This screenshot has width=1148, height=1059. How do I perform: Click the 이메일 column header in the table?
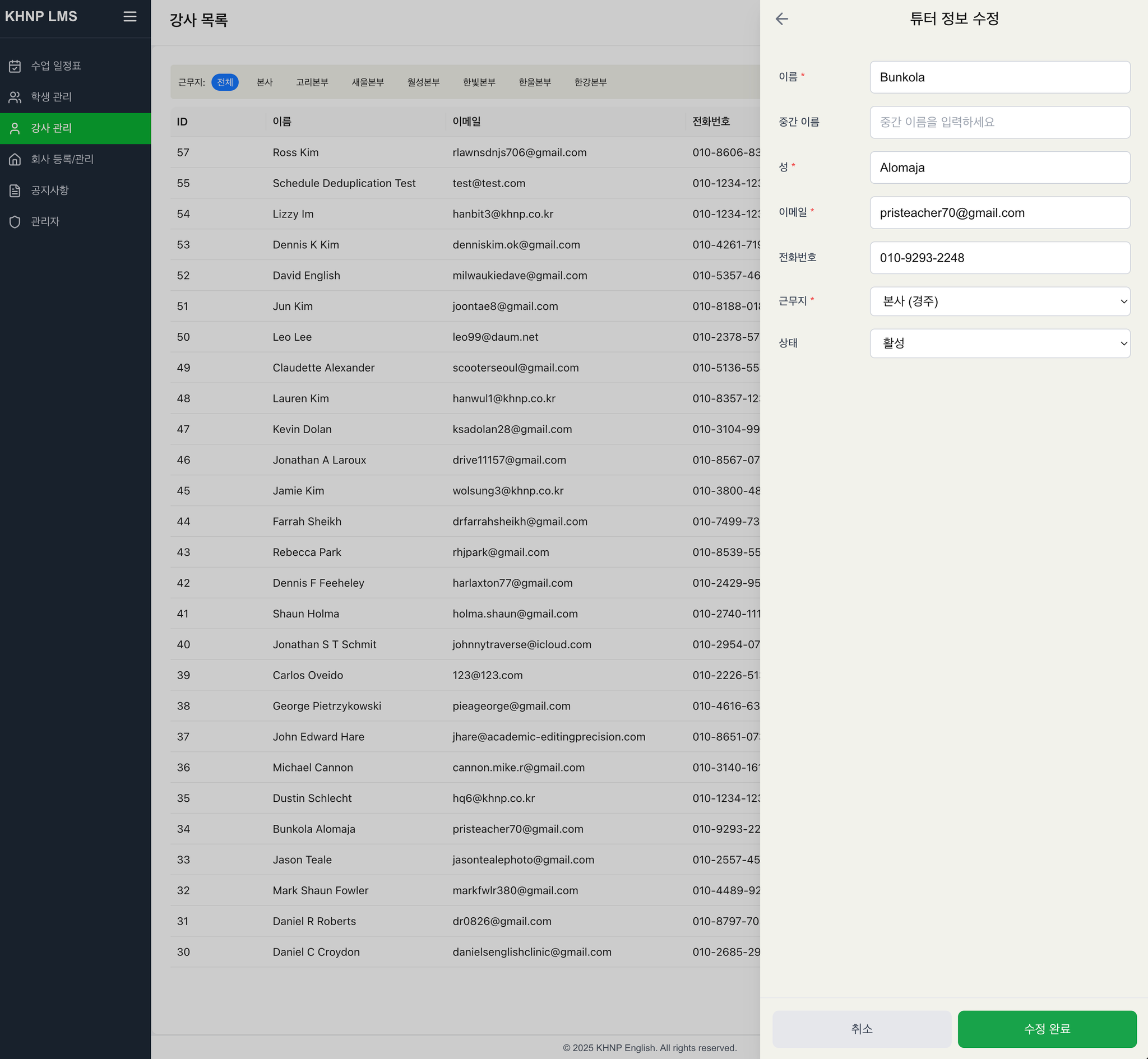466,122
